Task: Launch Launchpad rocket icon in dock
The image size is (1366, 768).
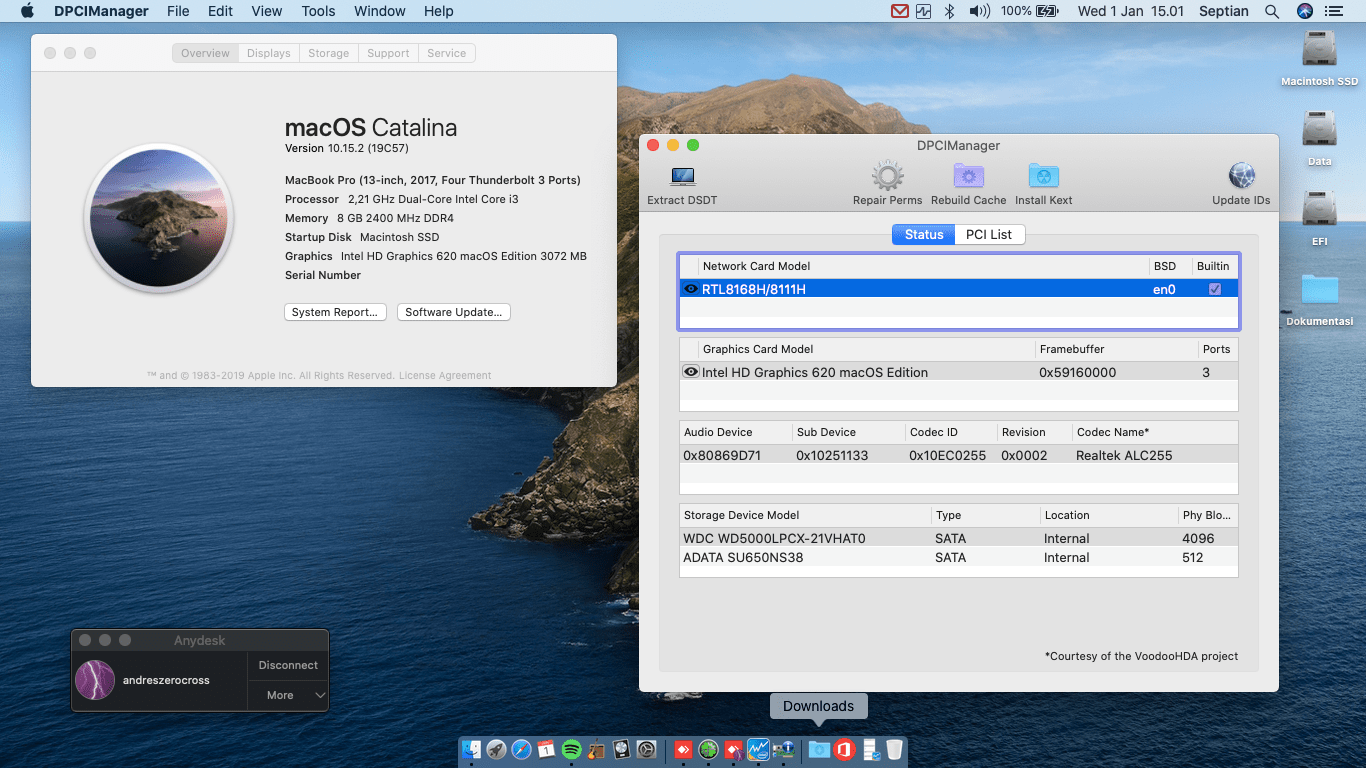Action: pyautogui.click(x=497, y=749)
